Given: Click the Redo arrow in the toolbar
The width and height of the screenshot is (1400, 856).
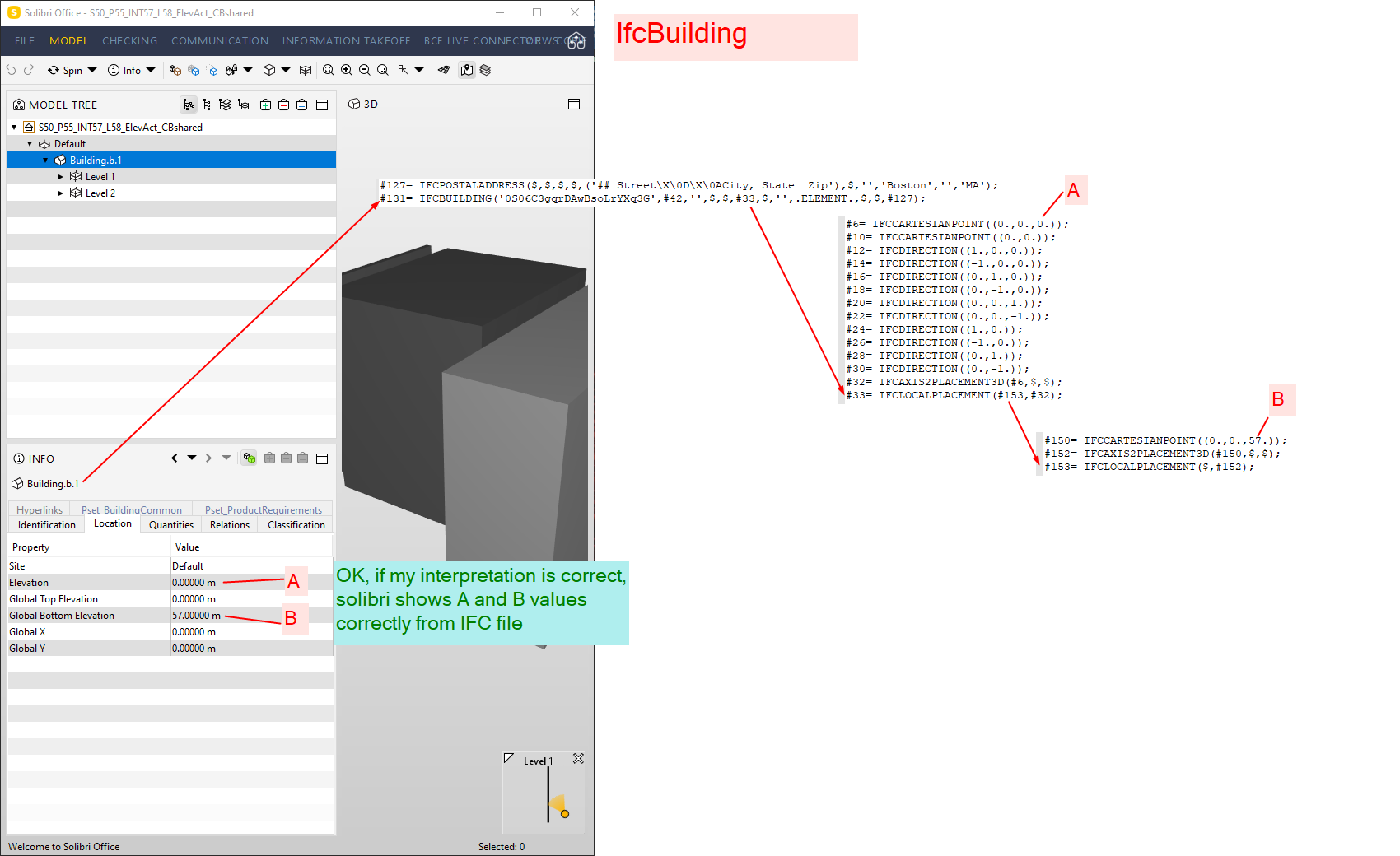Looking at the screenshot, I should (29, 71).
